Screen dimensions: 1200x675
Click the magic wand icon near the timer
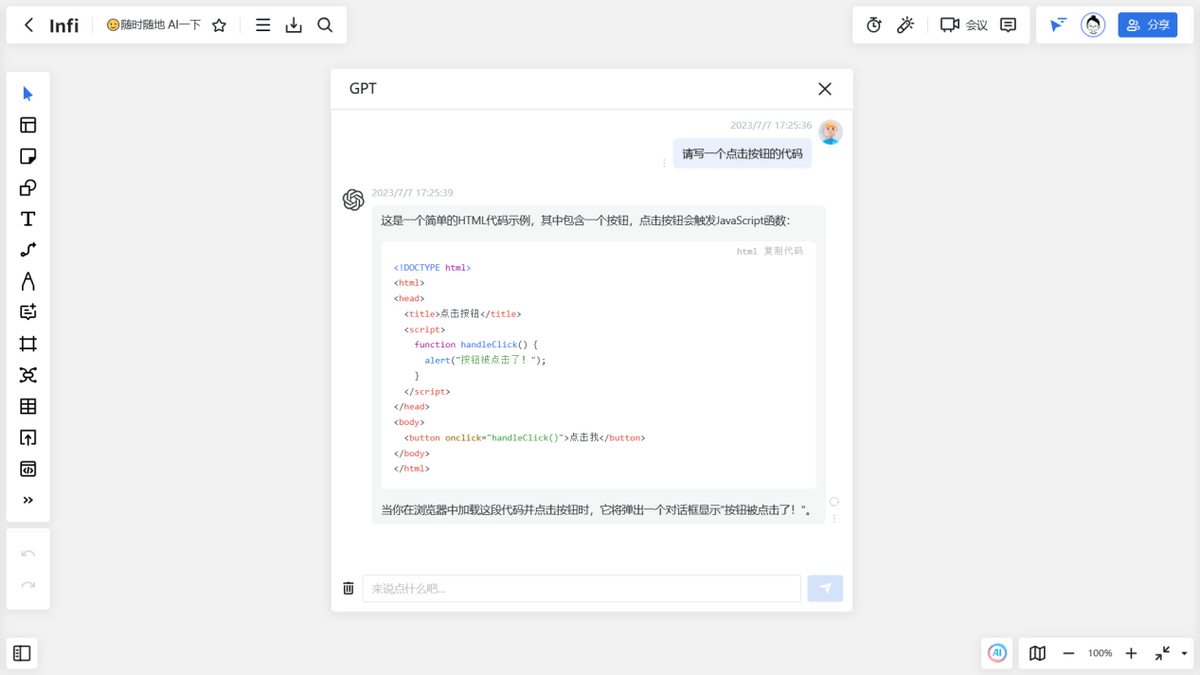pos(906,24)
